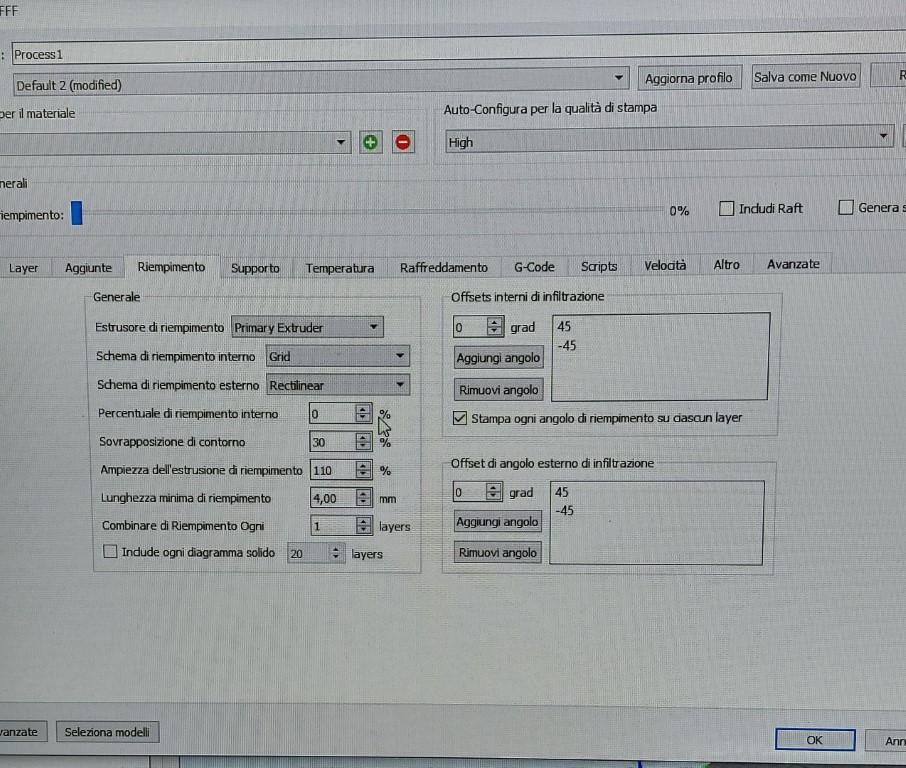Click the Percentuale di riempimento interno stepper
This screenshot has width=906, height=768.
coord(362,413)
